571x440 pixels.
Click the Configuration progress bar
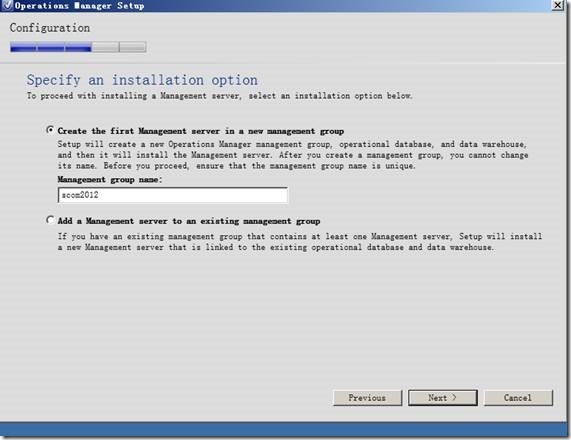[78, 47]
